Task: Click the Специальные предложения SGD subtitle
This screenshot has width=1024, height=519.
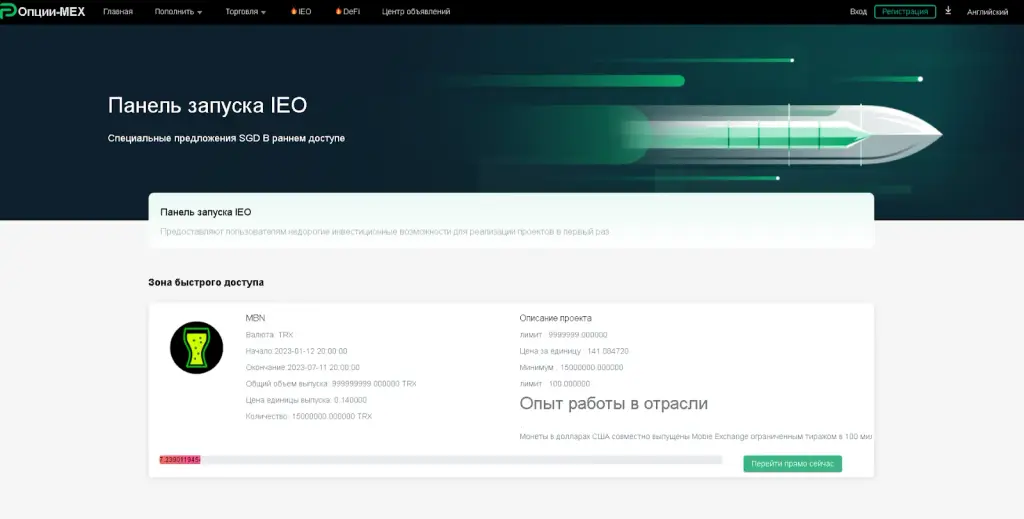Action: 226,138
